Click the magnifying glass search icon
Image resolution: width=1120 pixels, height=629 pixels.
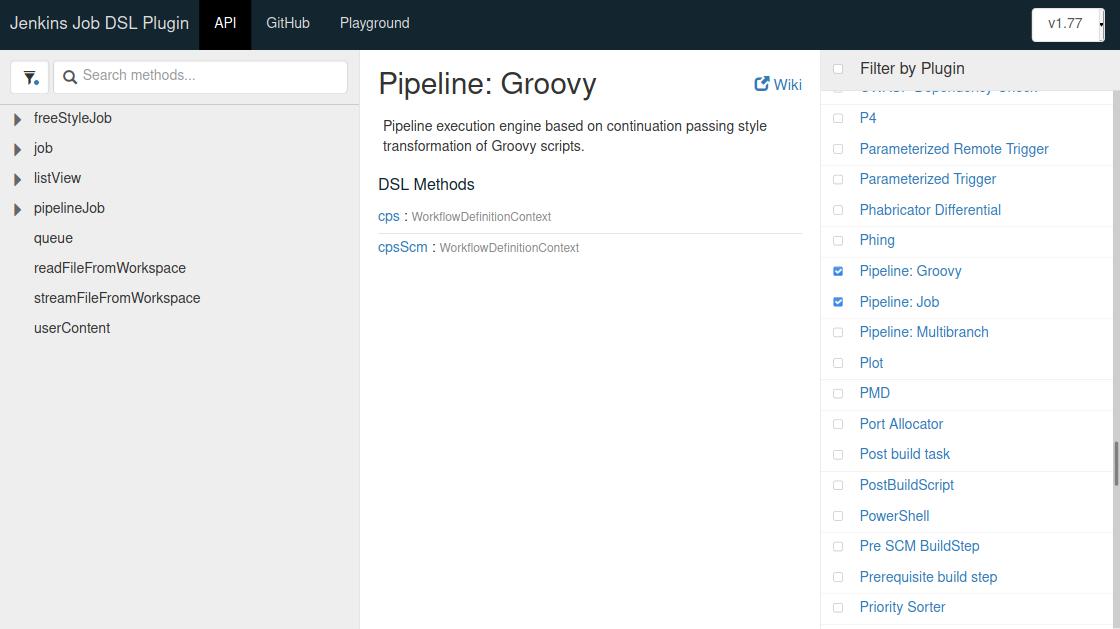70,77
